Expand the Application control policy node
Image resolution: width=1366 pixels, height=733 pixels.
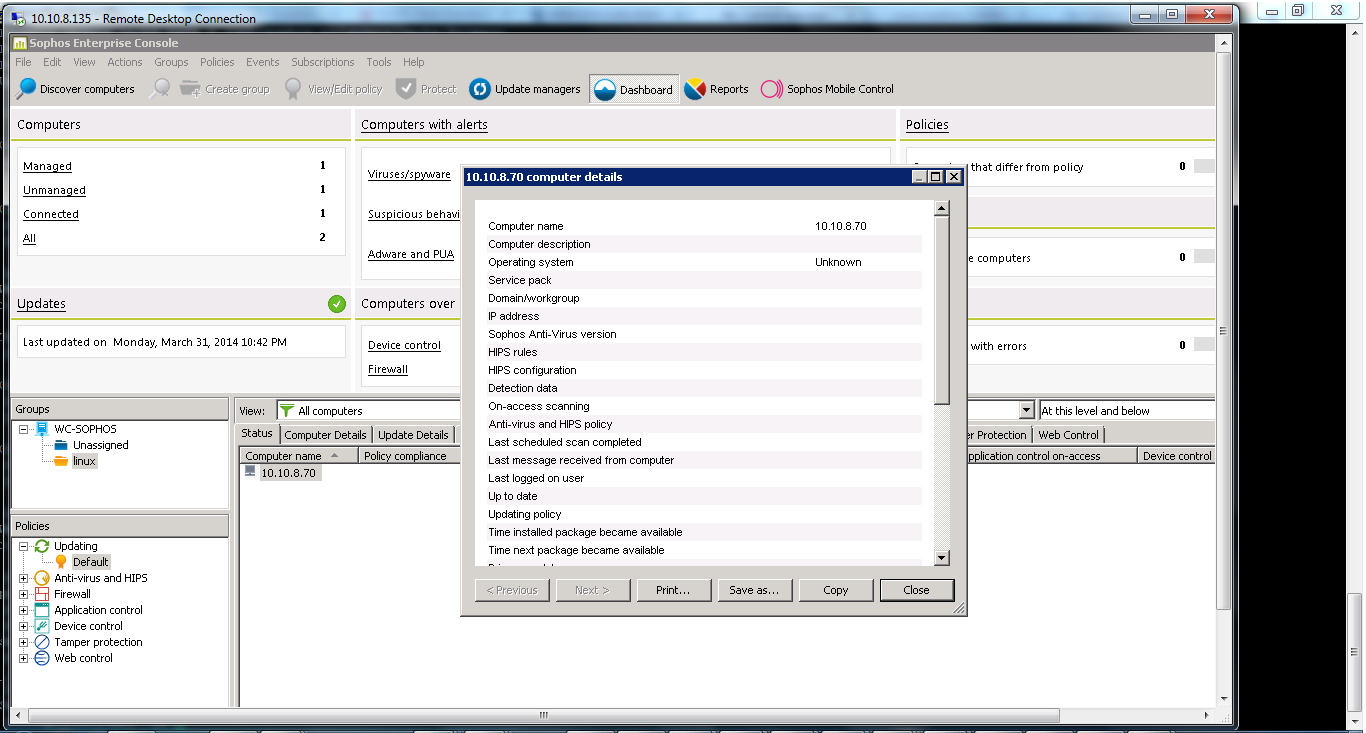24,610
